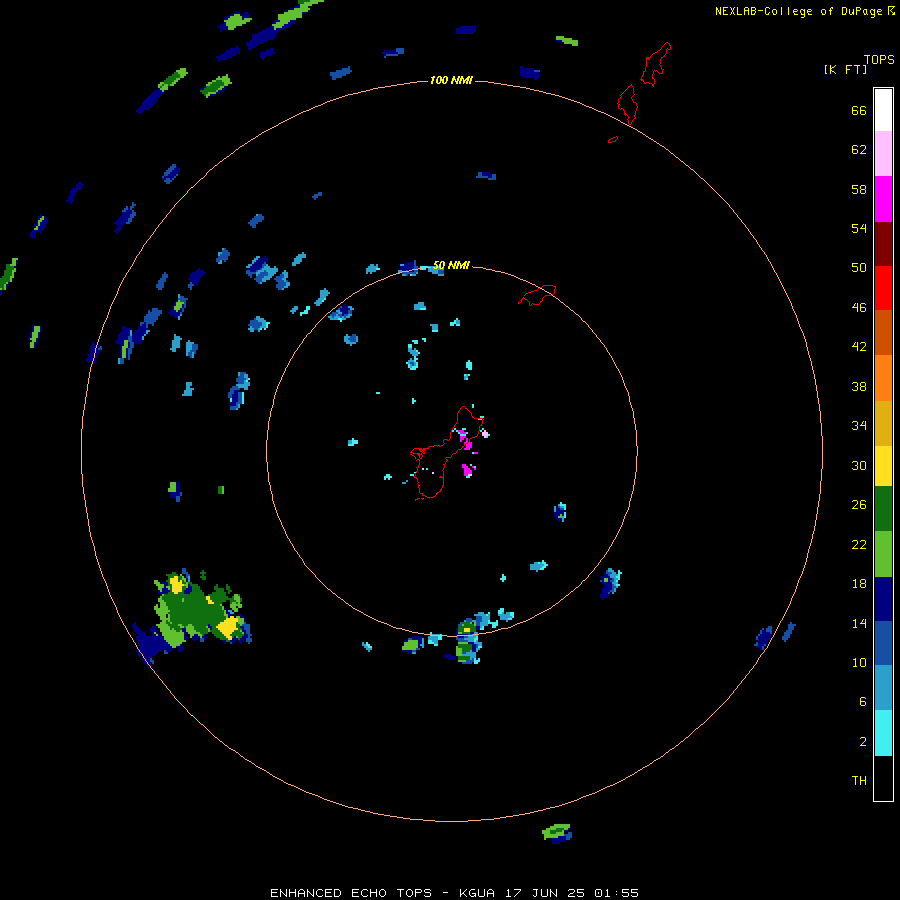This screenshot has width=900, height=900.
Task: Click the gold 38 kft legend swatch
Action: 883,423
